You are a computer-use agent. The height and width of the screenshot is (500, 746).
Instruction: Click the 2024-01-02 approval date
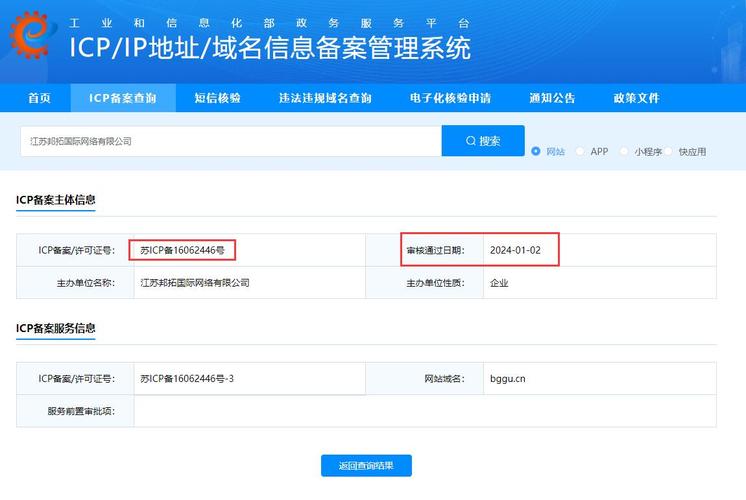click(515, 250)
